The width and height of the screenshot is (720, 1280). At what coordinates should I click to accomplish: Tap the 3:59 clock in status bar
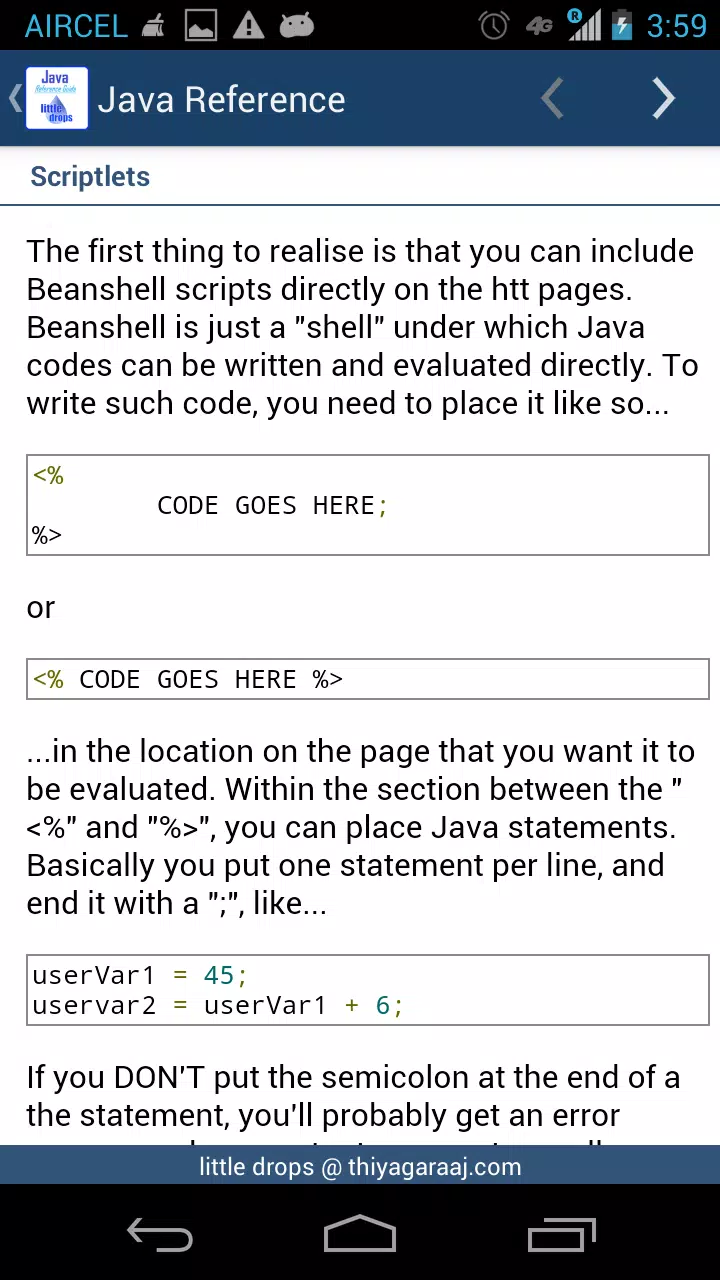coord(677,25)
